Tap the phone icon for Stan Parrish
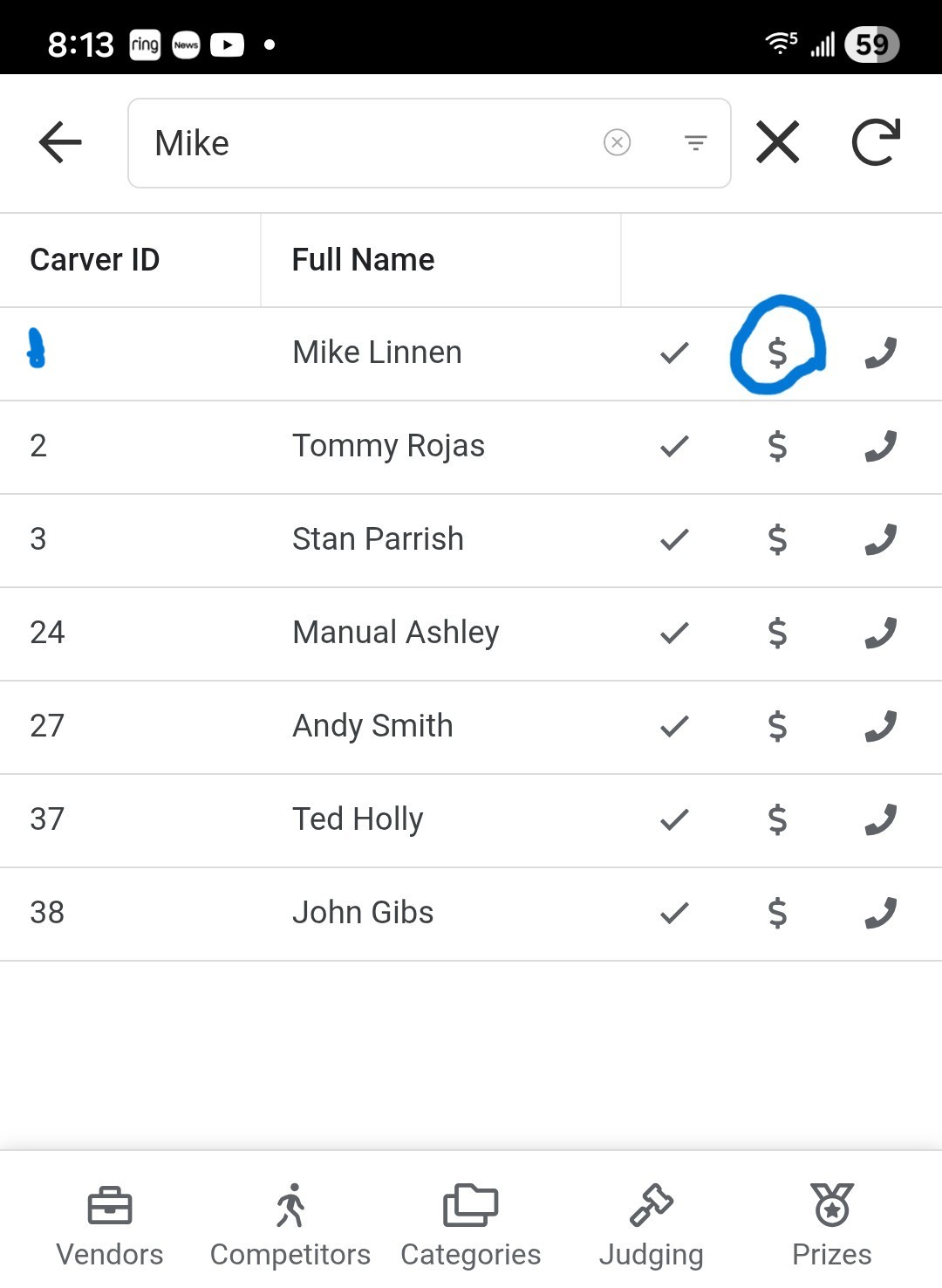Image resolution: width=942 pixels, height=1288 pixels. (880, 539)
